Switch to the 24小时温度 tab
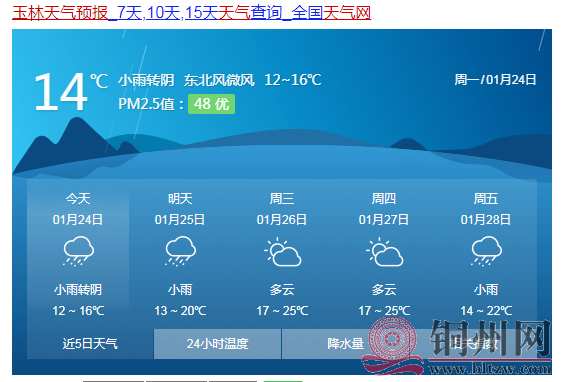The image size is (564, 382). coord(217,344)
